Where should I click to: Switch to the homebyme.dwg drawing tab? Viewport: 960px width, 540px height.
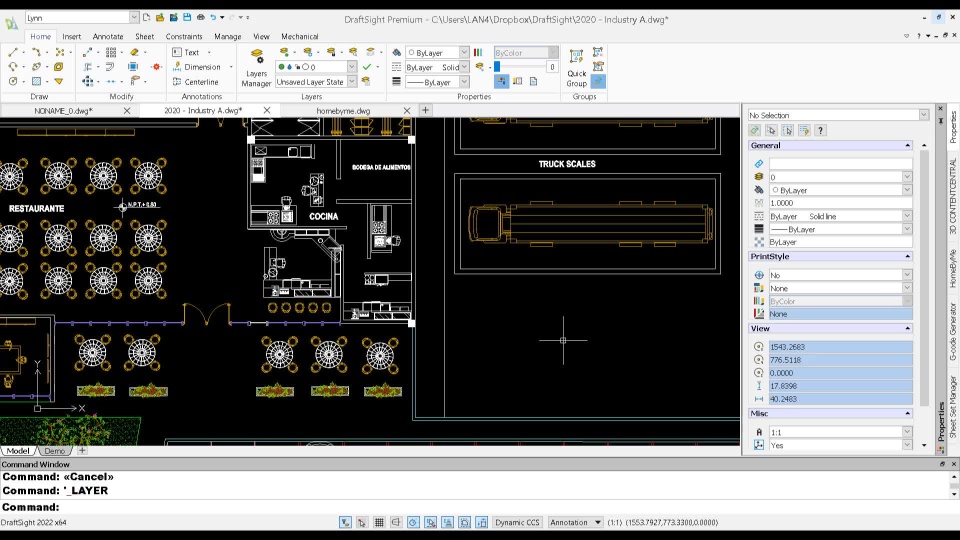point(343,111)
